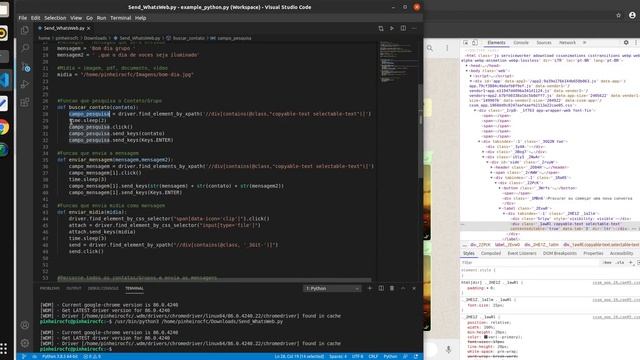The image size is (640, 360).
Task: Open the Selection menu
Action: pos(55,18)
